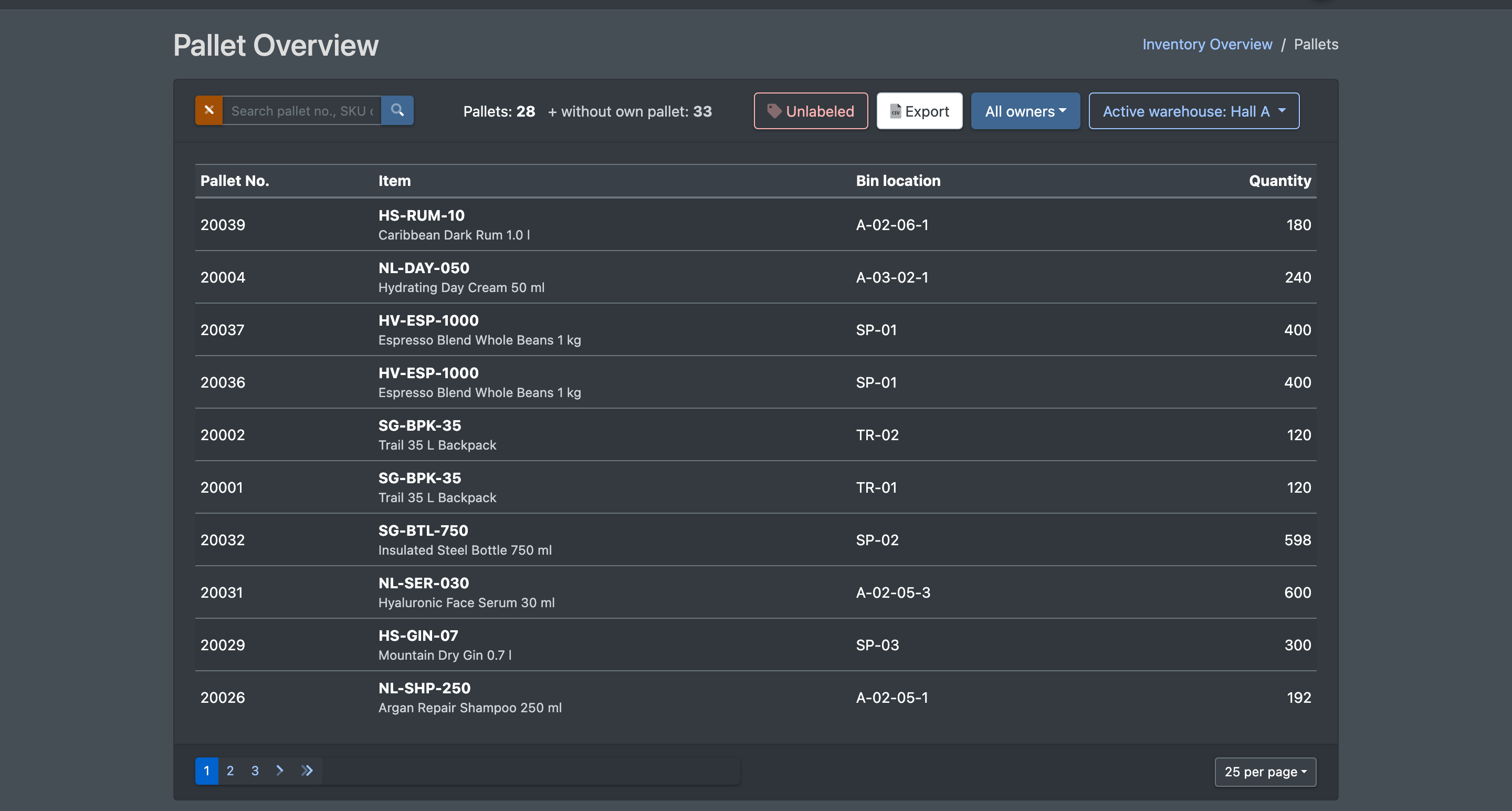The height and width of the screenshot is (811, 1512).
Task: Select pallet number 20032
Action: [223, 540]
